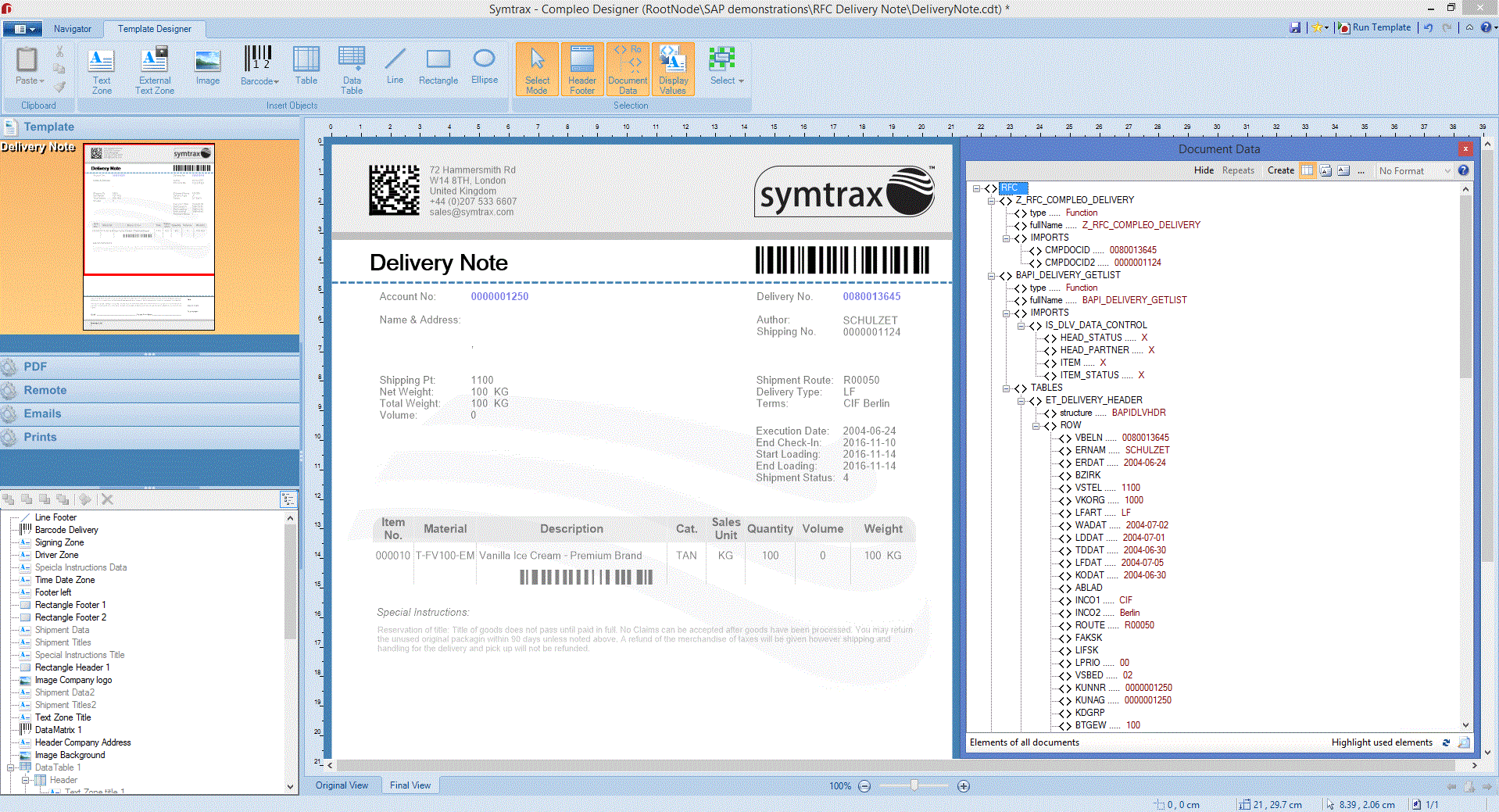The image size is (1499, 812).
Task: Toggle Header Footer display
Action: pyautogui.click(x=582, y=70)
